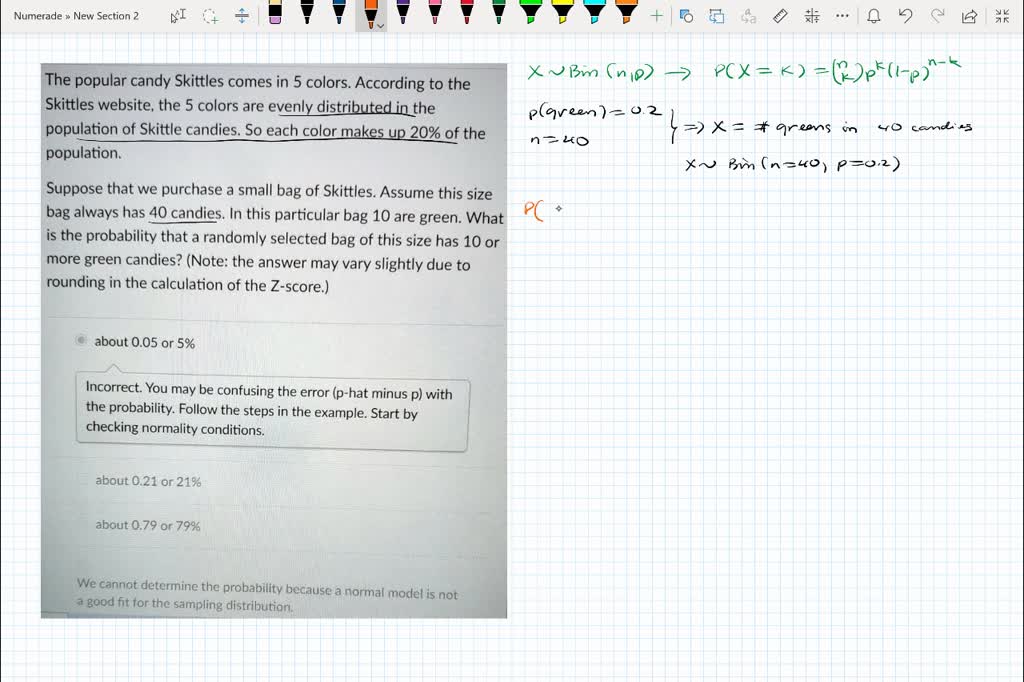Select the black pen
Screen dimensions: 1024x682
point(307,12)
